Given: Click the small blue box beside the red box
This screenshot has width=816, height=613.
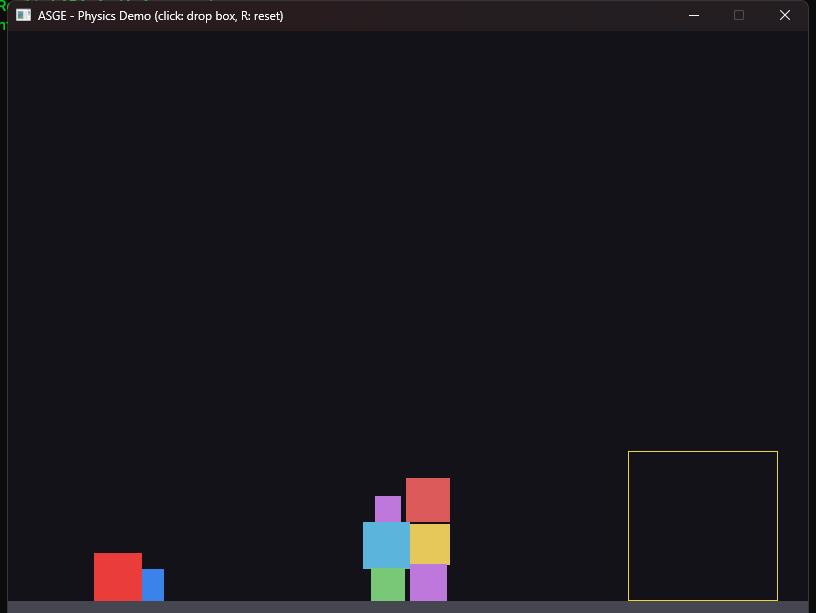Looking at the screenshot, I should pos(153,585).
